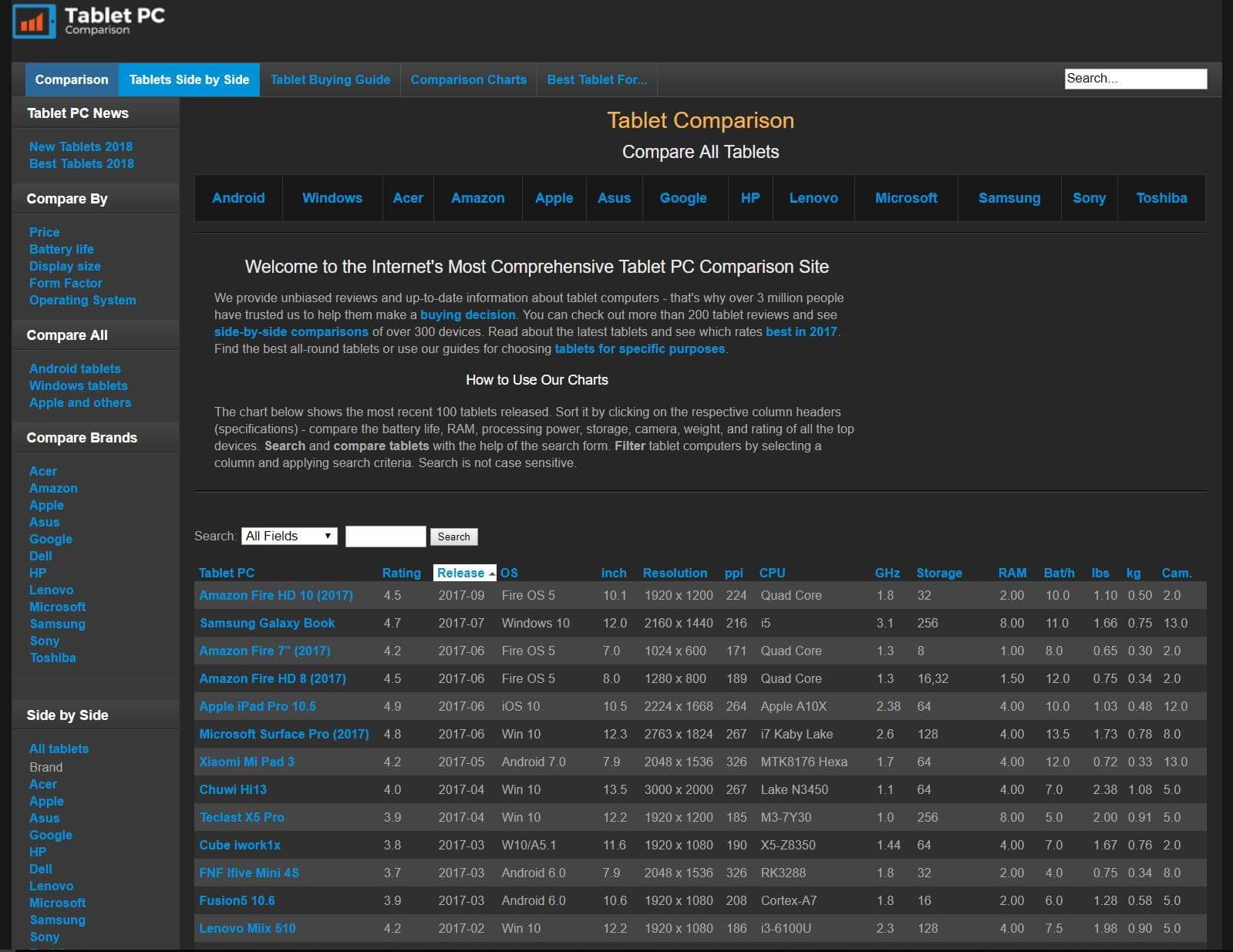Screen dimensions: 1233x952
Task: Open Samsung Galaxy Book tablet page
Action: pos(267,623)
